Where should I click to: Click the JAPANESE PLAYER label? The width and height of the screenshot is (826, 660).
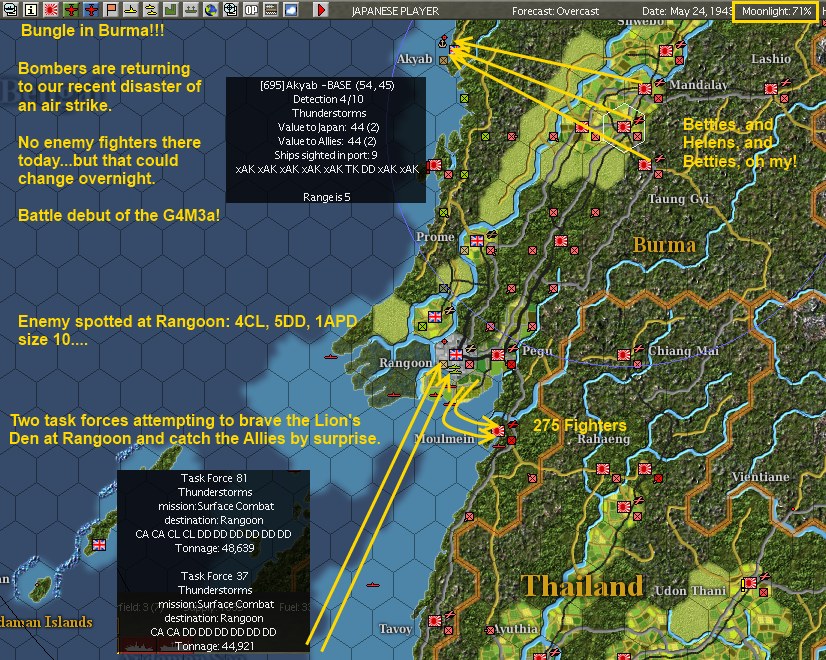tap(395, 11)
